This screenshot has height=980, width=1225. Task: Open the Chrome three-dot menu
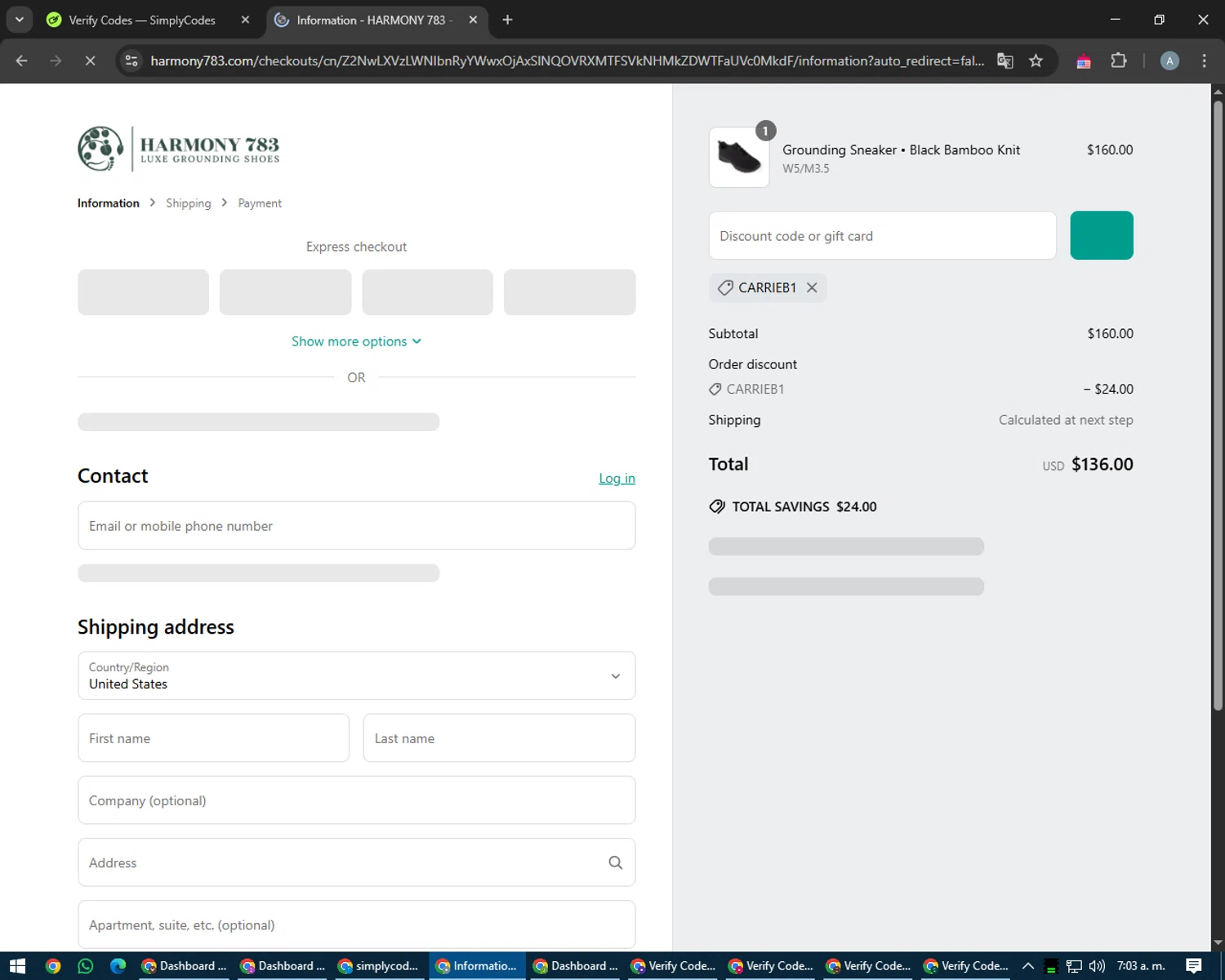tap(1204, 60)
